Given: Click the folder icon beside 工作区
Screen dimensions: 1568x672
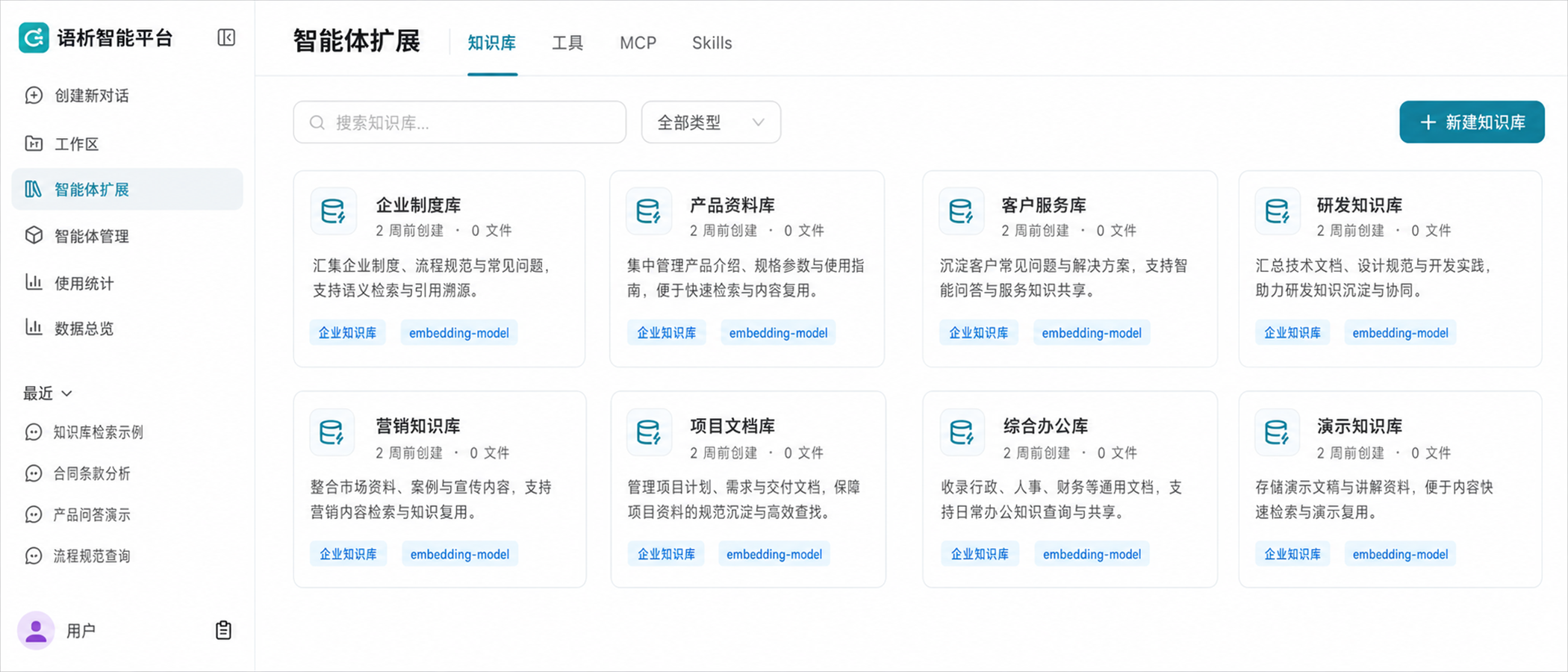Looking at the screenshot, I should tap(34, 143).
